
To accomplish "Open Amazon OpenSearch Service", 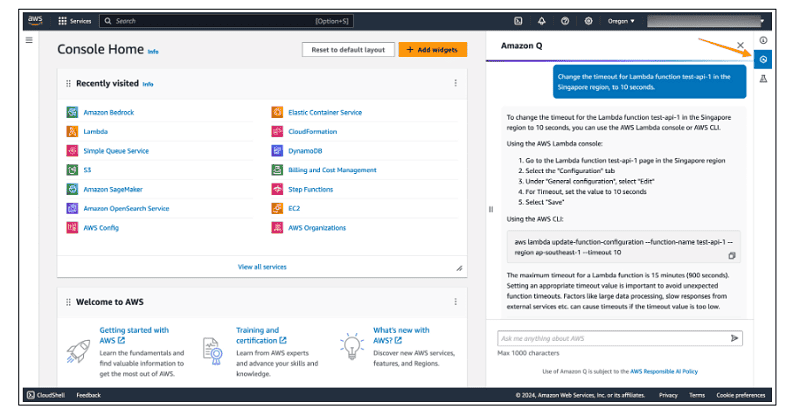I will [127, 209].
